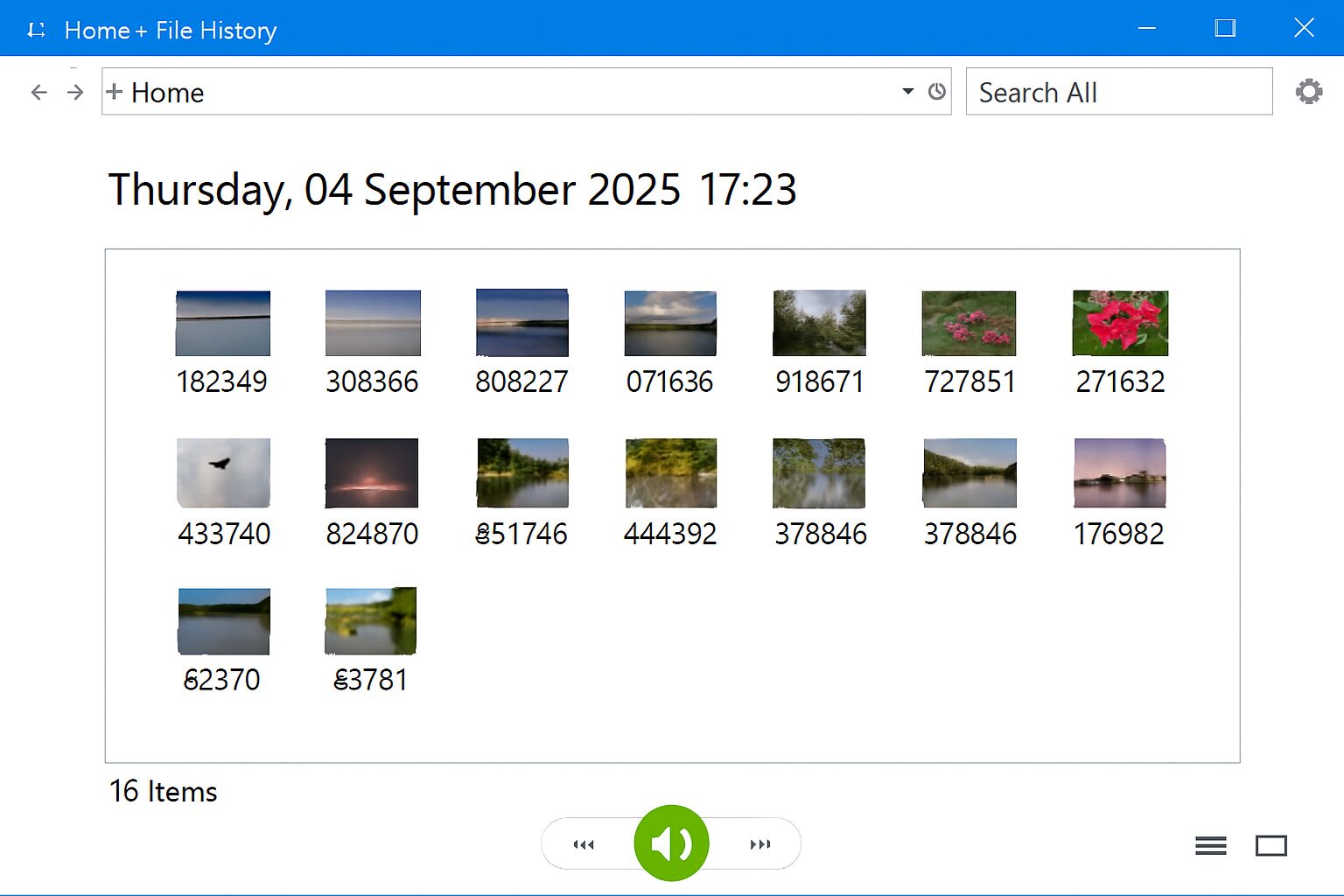Click the green restore button
1344x896 pixels.
tap(671, 843)
